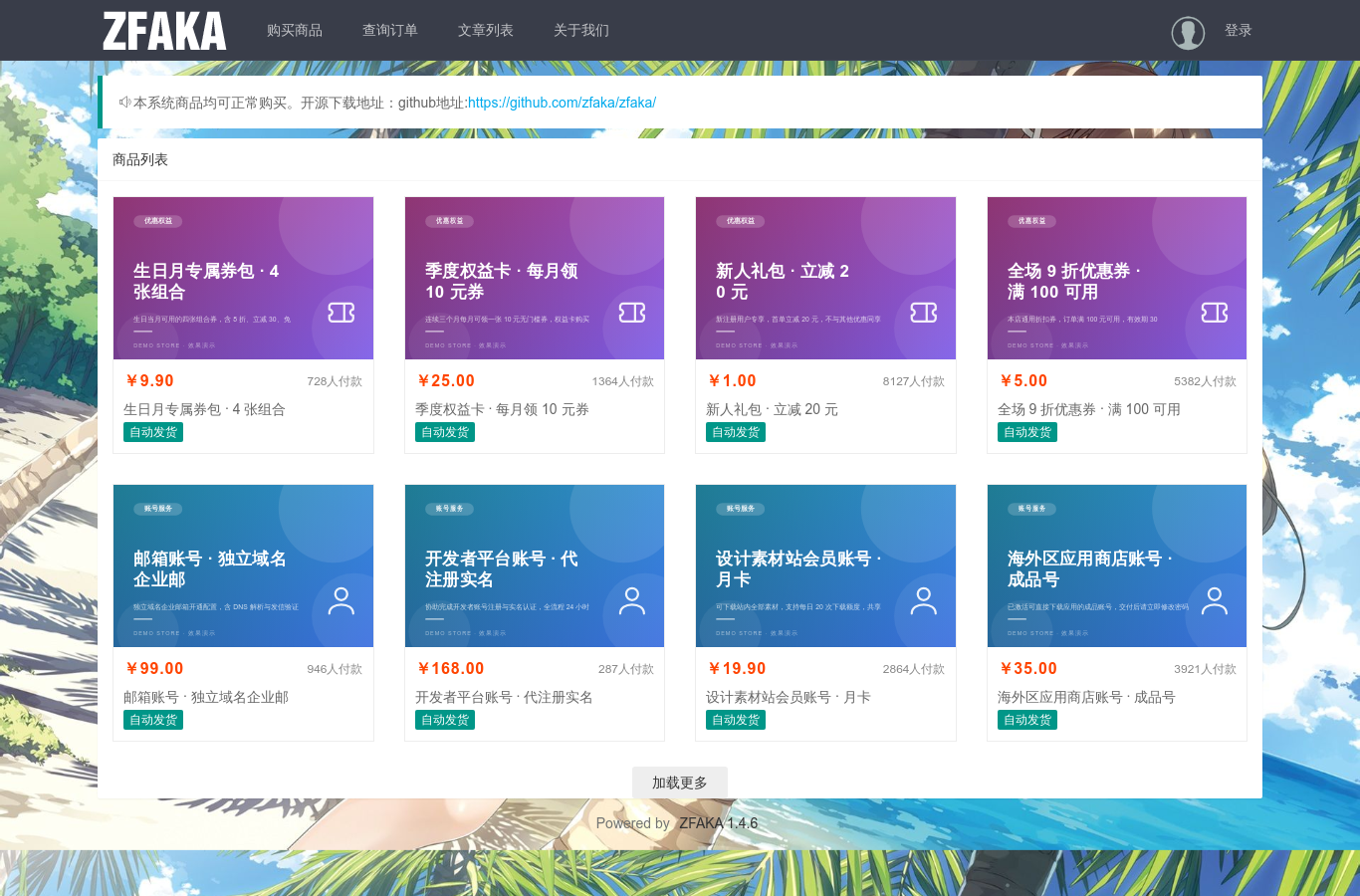The width and height of the screenshot is (1360, 896).
Task: Open 季度权益卡 product thumbnail
Action: coord(535,278)
